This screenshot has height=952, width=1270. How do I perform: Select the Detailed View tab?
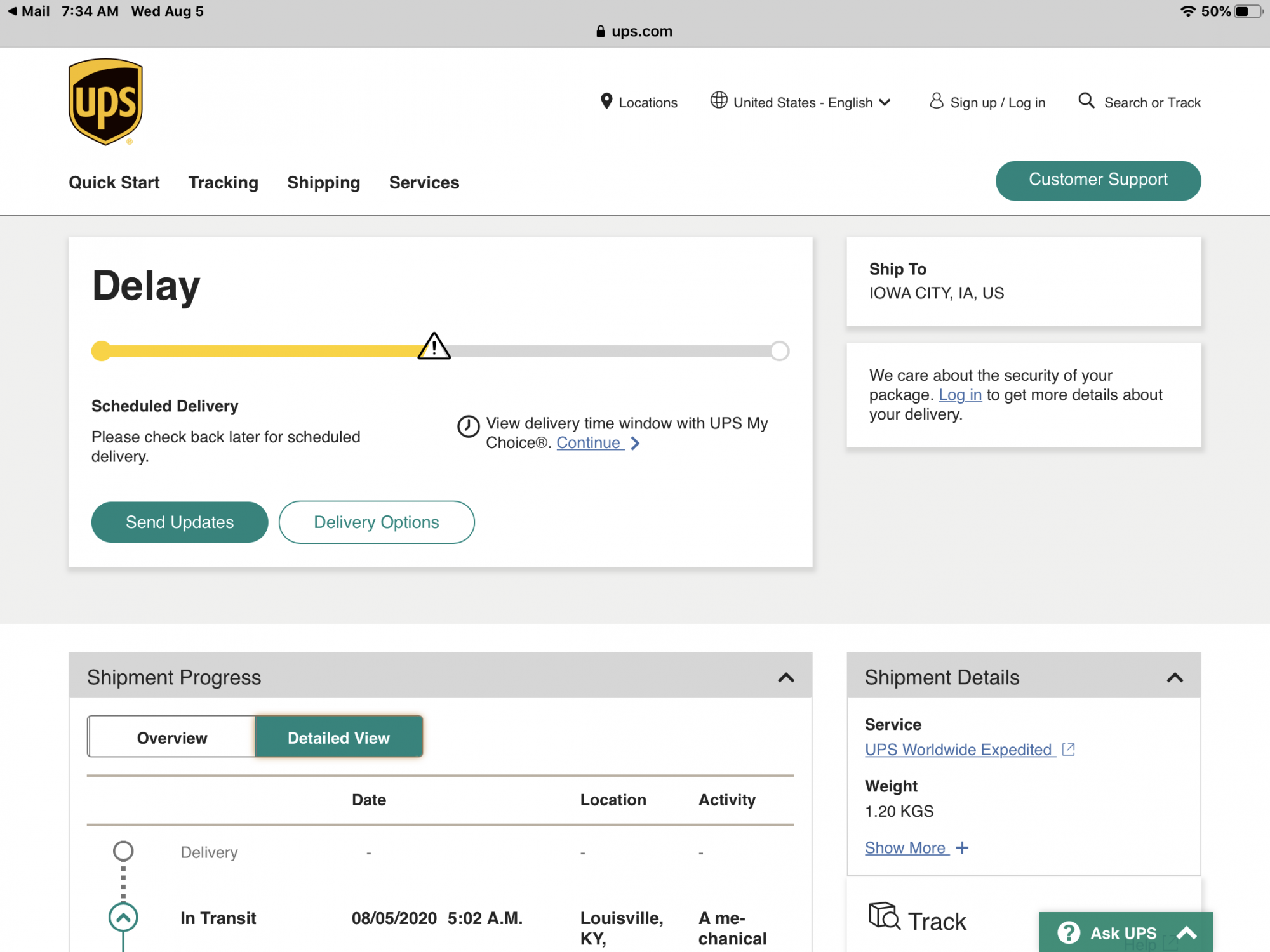339,737
